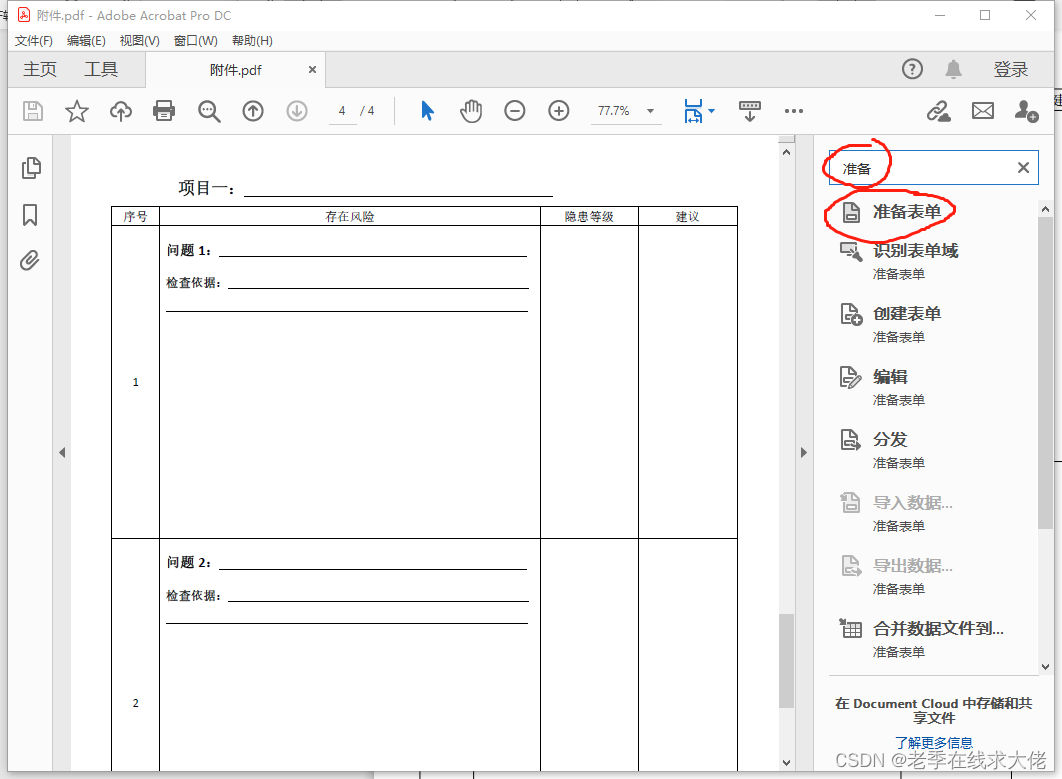
Task: Open the 编辑(E) menu
Action: [x=86, y=41]
